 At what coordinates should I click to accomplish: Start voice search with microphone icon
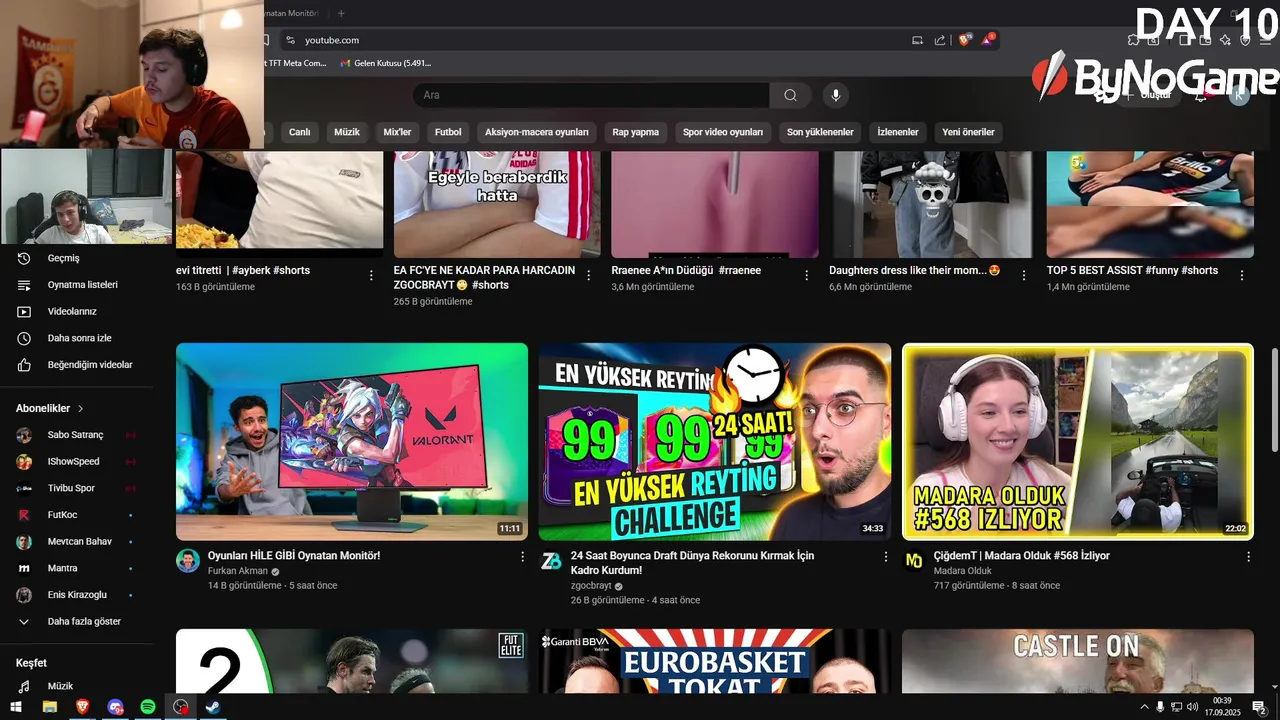836,95
